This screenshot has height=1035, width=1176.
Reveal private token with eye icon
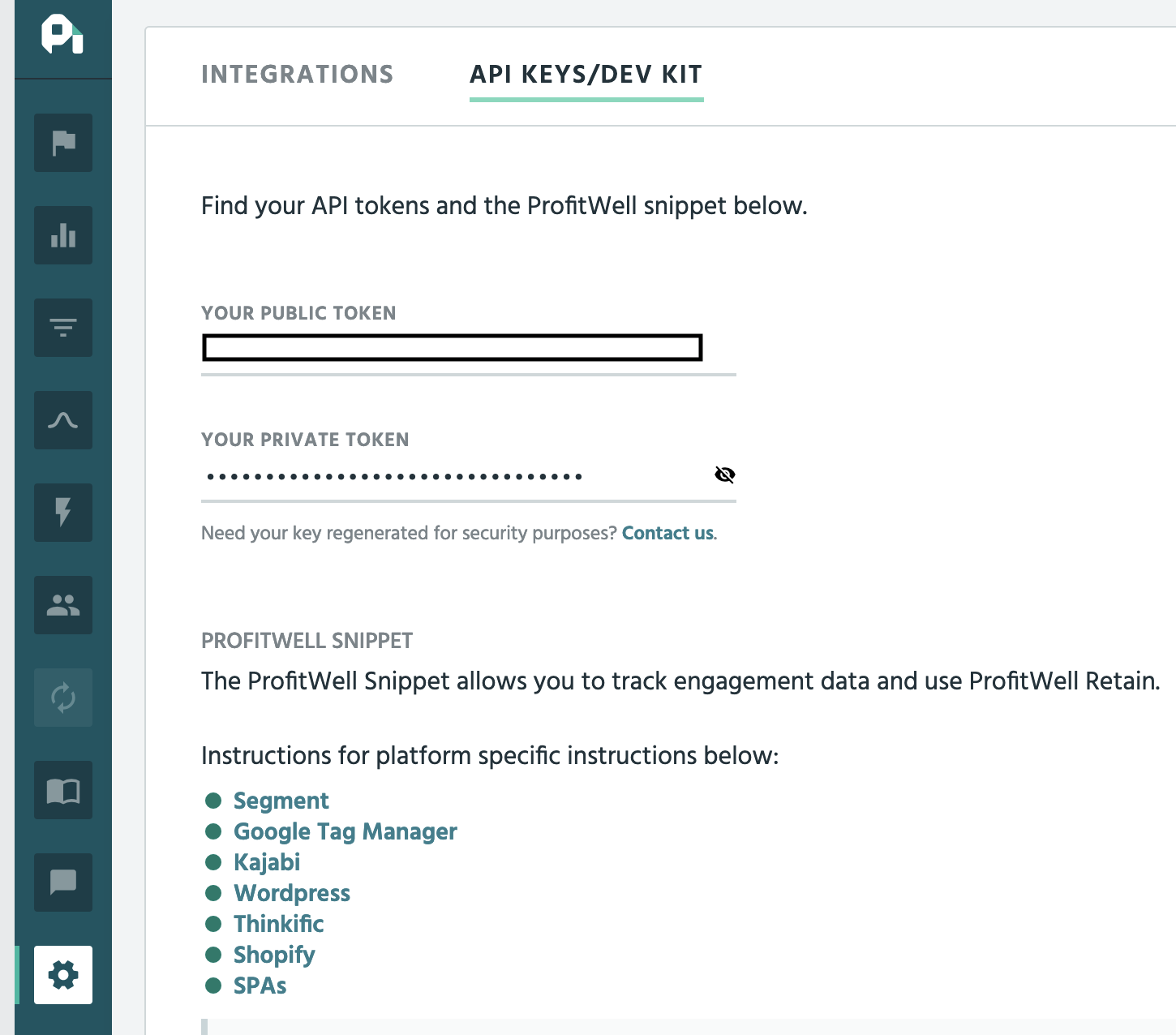click(724, 475)
